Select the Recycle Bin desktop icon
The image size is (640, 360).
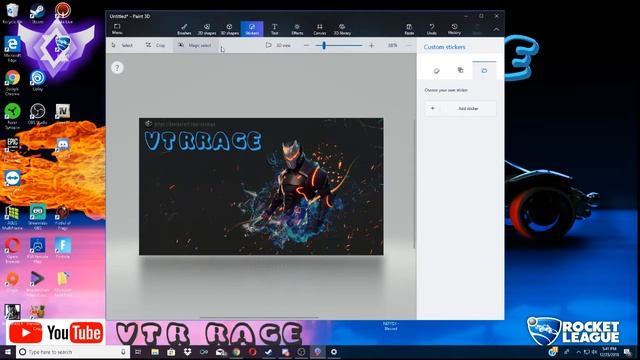click(x=12, y=13)
